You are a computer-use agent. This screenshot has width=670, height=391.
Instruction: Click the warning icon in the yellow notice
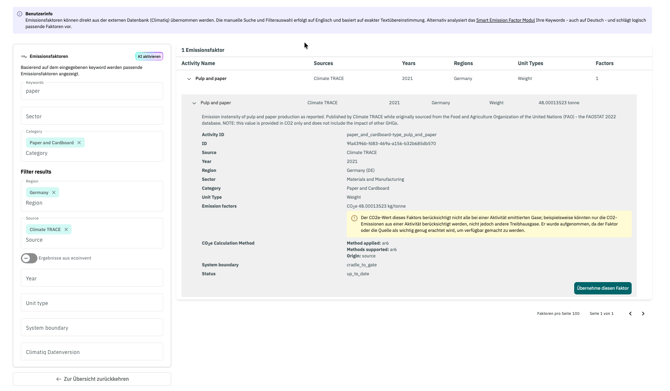click(354, 218)
